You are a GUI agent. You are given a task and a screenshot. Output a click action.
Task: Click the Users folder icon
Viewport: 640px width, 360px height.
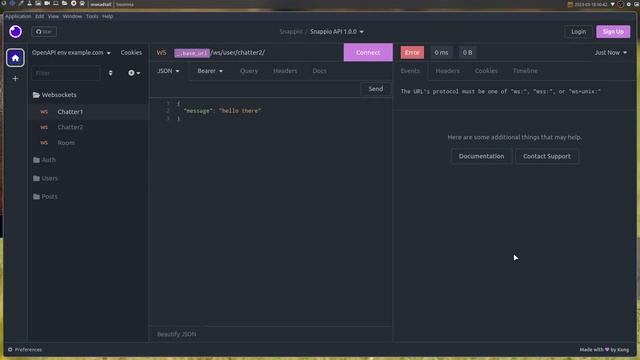(x=36, y=178)
